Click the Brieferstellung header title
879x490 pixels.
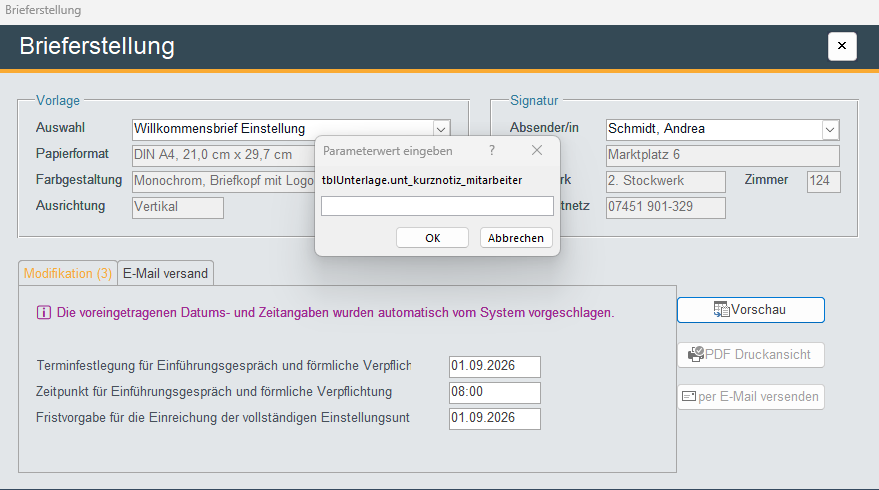pyautogui.click(x=97, y=46)
